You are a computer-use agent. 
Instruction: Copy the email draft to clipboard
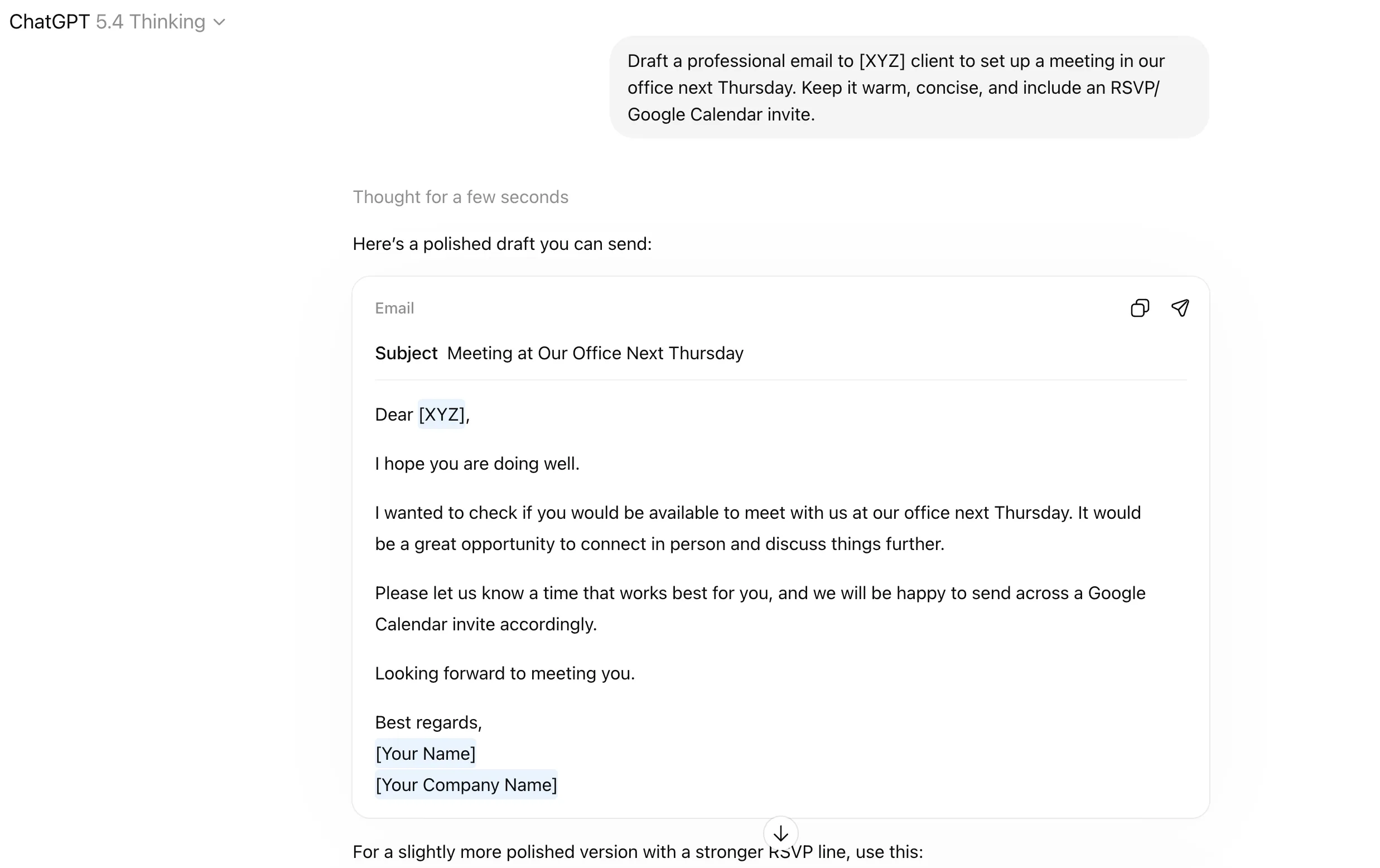click(1140, 308)
